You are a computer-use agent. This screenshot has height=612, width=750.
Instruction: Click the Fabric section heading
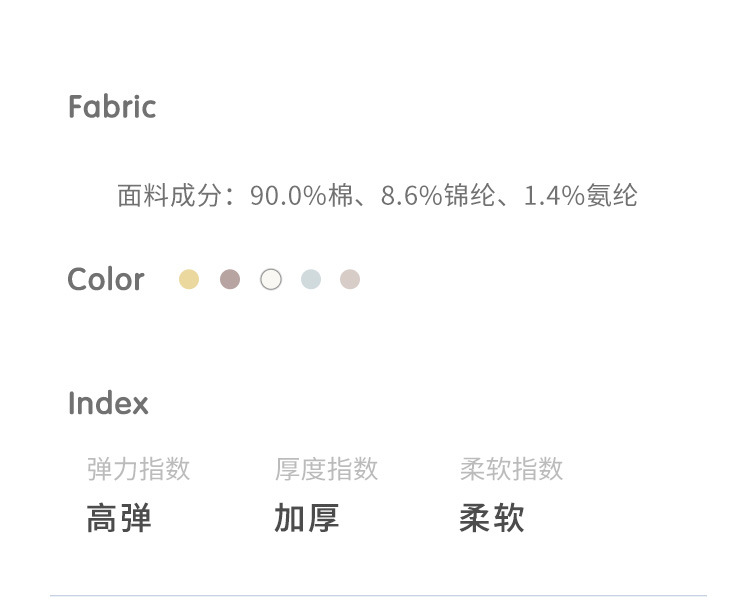click(x=112, y=107)
